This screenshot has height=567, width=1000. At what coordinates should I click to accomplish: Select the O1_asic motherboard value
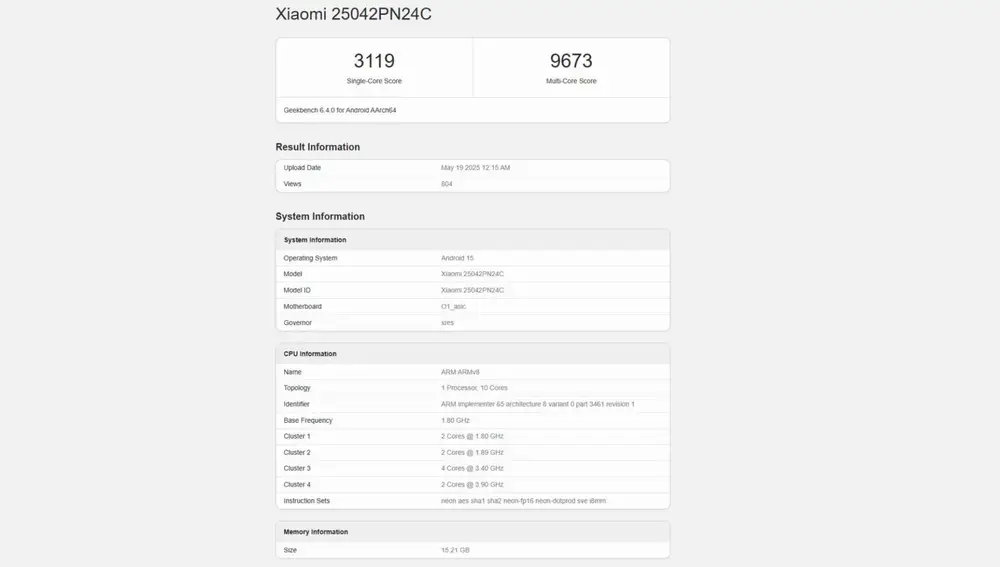click(x=453, y=307)
